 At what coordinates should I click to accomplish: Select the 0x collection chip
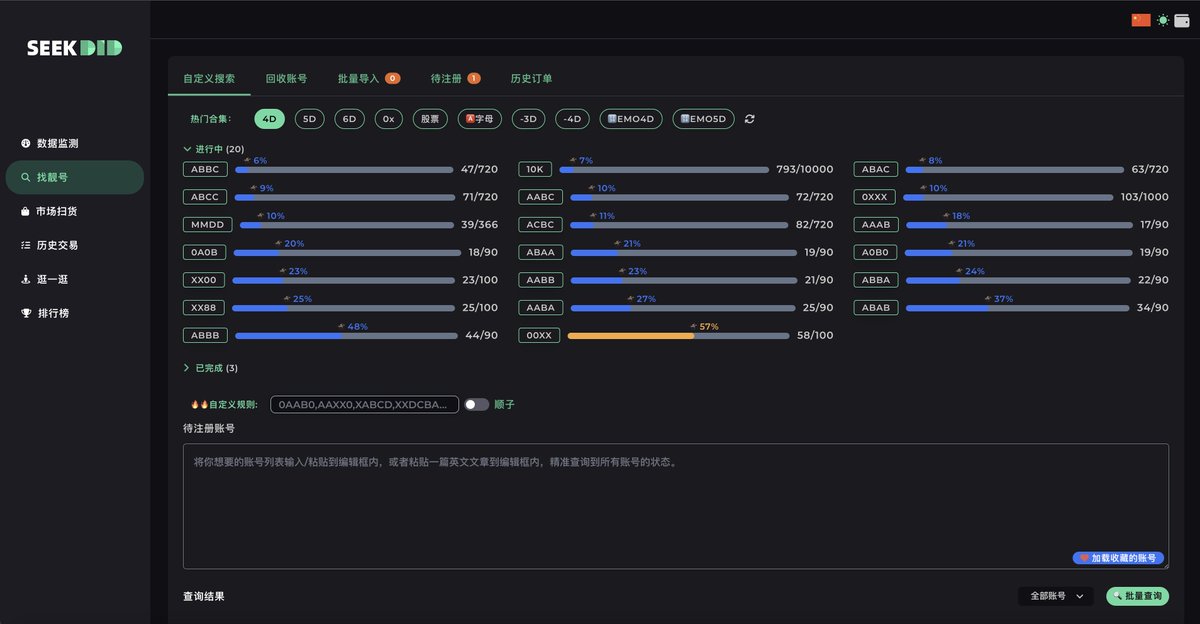pyautogui.click(x=389, y=119)
